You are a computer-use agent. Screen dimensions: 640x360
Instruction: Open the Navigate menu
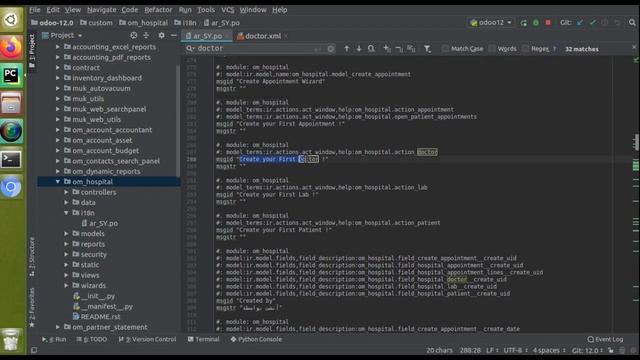pyautogui.click(x=102, y=10)
